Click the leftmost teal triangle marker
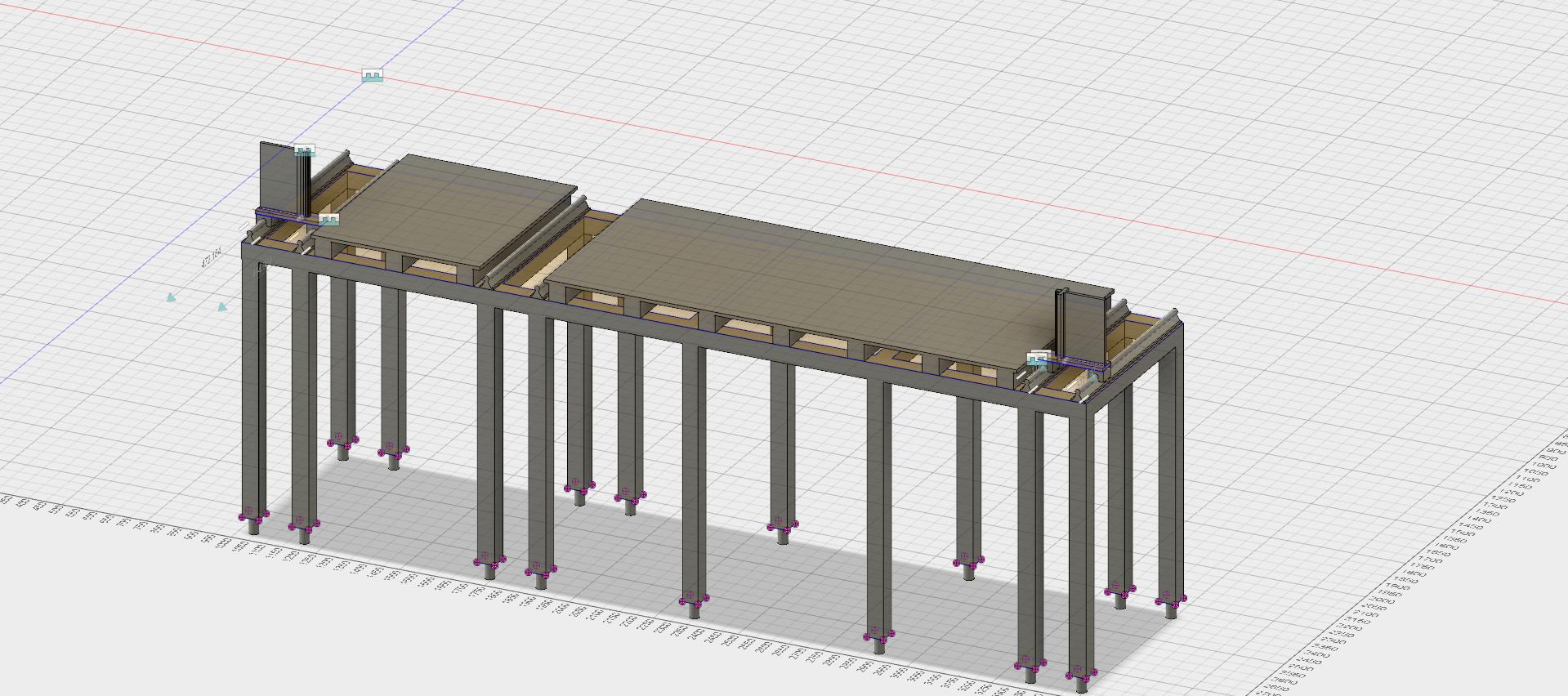Screen dimensions: 1568x696 tap(170, 297)
